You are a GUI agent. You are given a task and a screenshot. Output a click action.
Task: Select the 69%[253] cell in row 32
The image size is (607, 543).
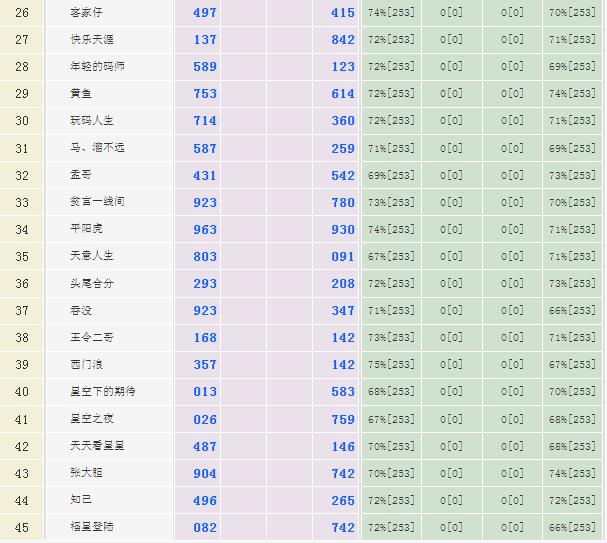point(391,175)
